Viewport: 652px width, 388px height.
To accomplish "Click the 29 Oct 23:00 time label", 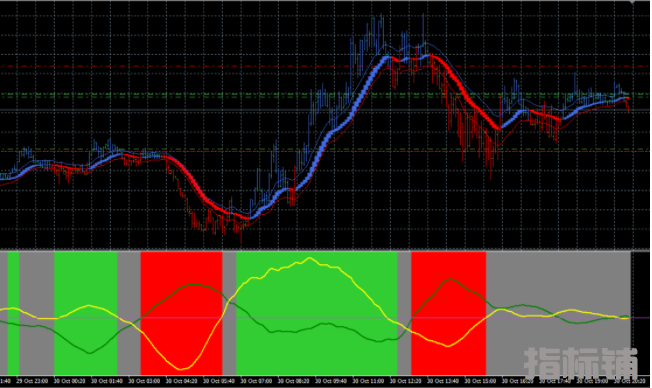I will (x=32, y=381).
